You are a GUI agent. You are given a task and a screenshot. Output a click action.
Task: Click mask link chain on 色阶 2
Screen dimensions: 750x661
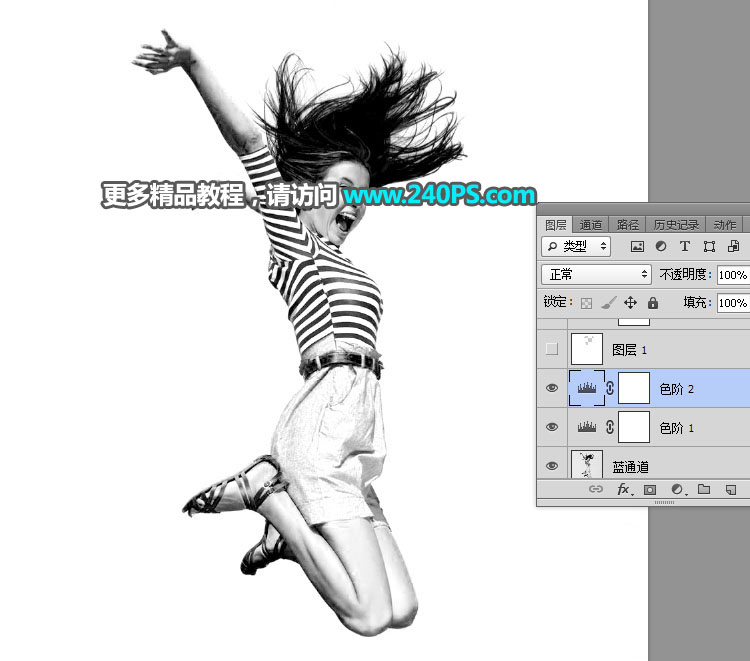click(x=610, y=388)
